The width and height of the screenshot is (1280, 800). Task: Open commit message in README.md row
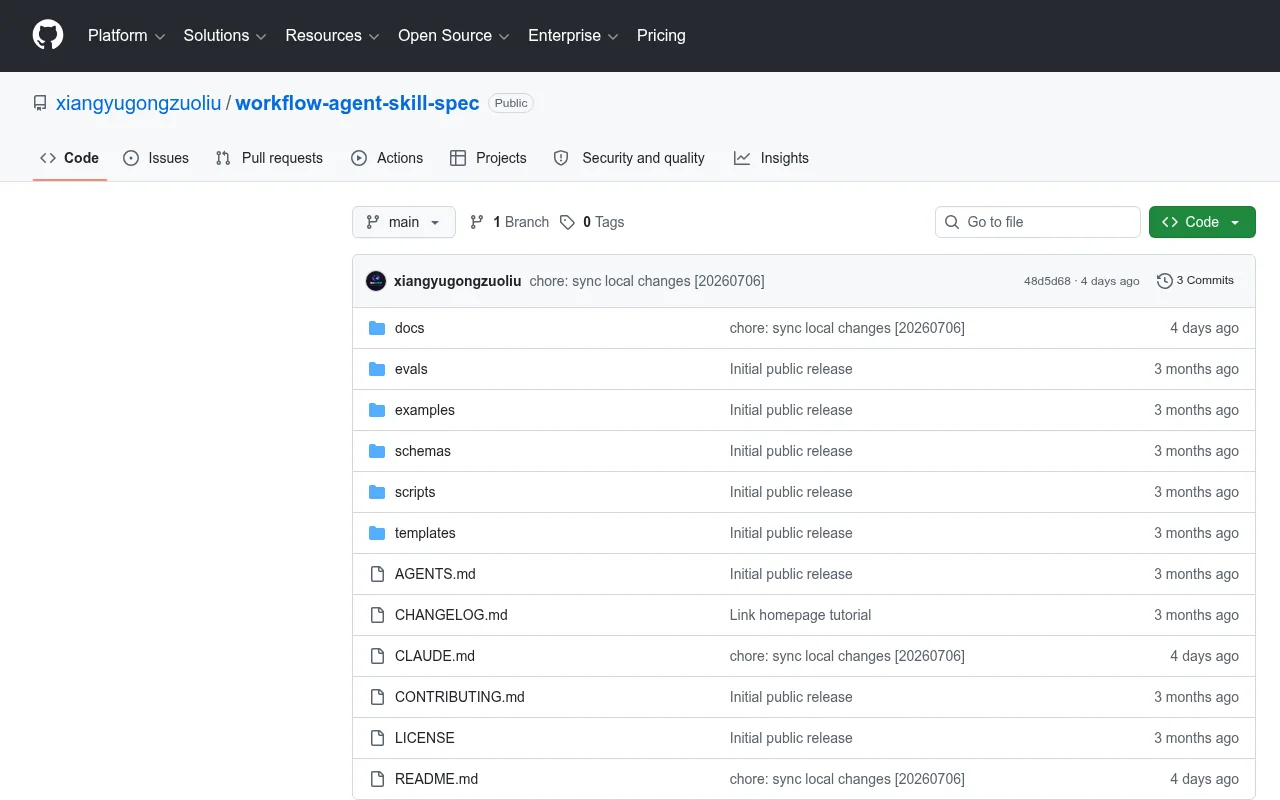(847, 779)
